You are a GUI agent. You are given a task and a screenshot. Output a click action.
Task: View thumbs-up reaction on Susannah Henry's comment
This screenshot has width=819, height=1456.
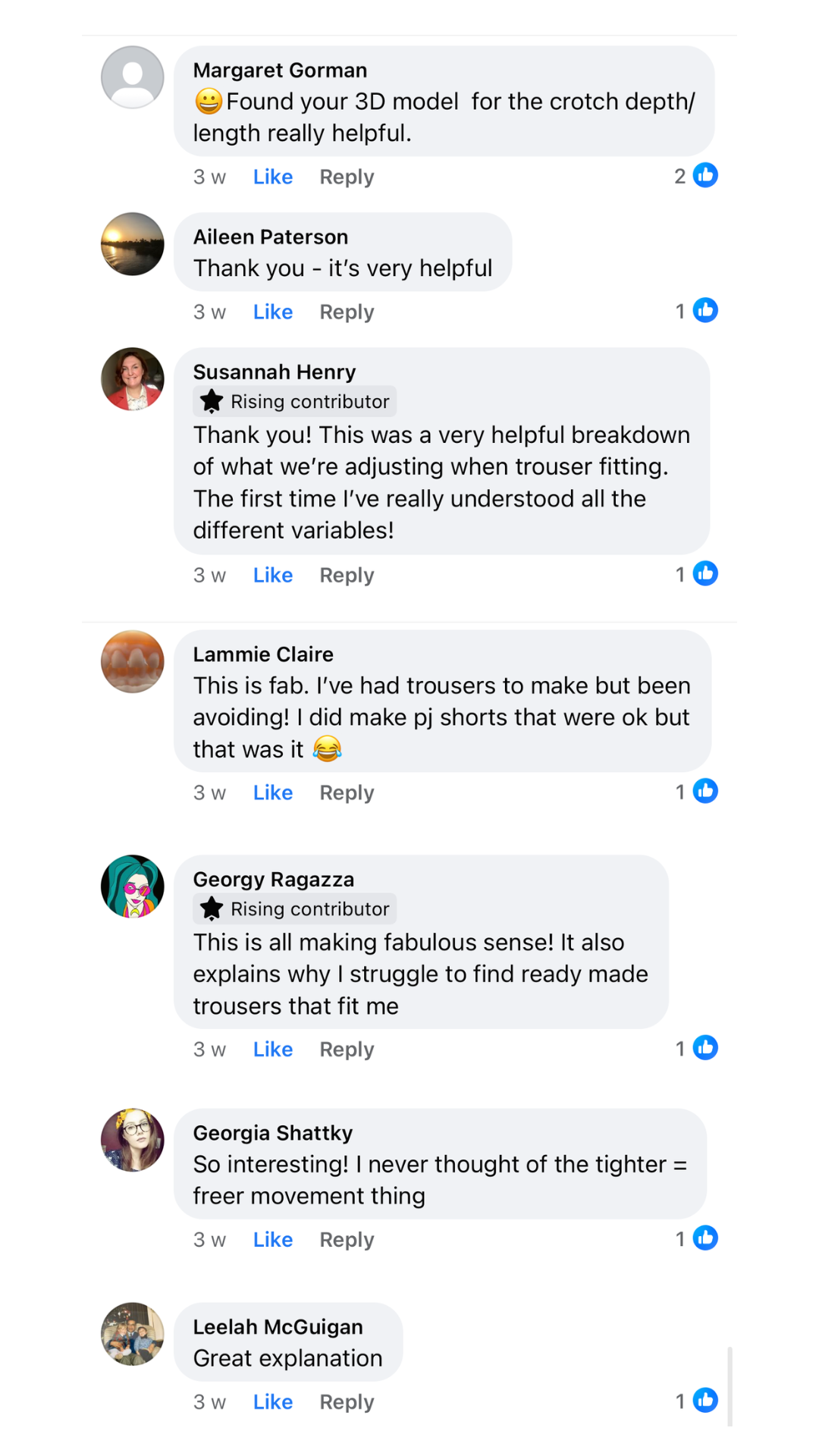705,573
